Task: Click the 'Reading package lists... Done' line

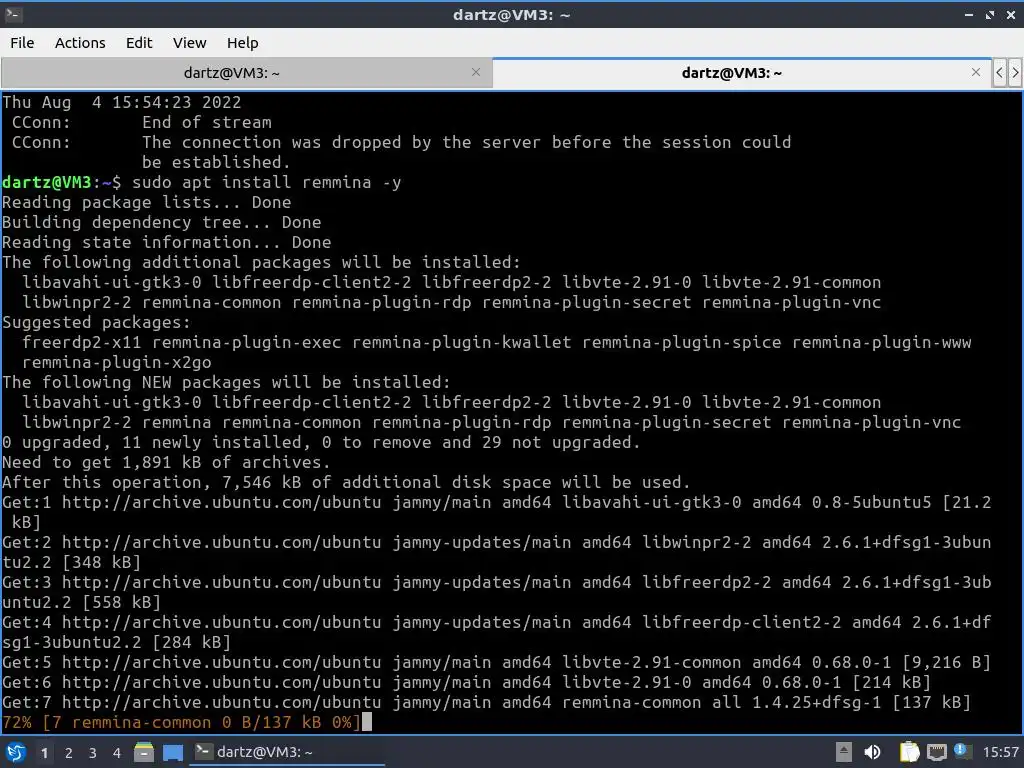Action: coord(147,202)
